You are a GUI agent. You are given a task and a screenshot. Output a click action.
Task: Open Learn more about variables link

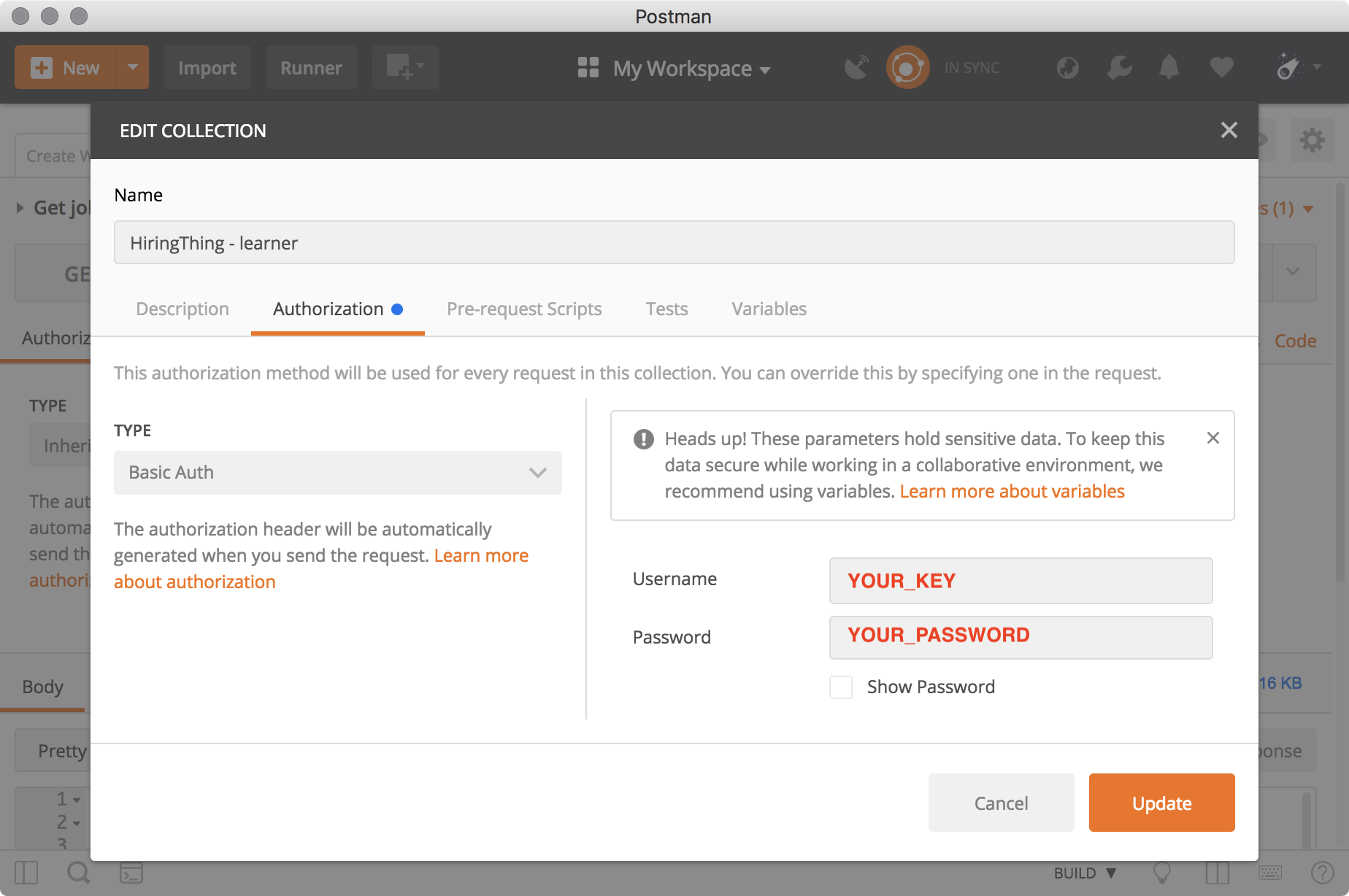pos(1012,492)
